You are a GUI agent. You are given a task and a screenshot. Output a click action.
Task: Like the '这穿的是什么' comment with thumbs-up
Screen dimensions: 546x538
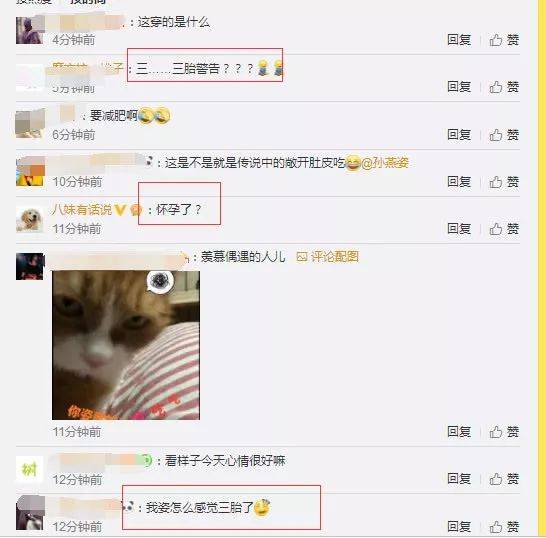[504, 40]
